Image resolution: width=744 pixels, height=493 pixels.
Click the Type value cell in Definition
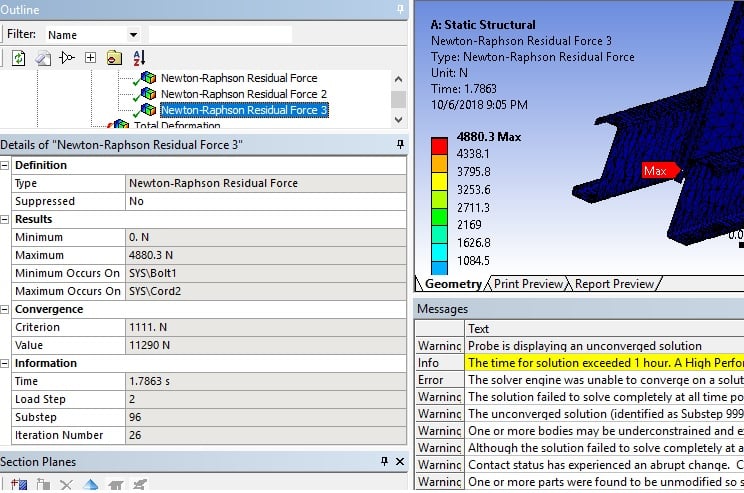[266, 183]
